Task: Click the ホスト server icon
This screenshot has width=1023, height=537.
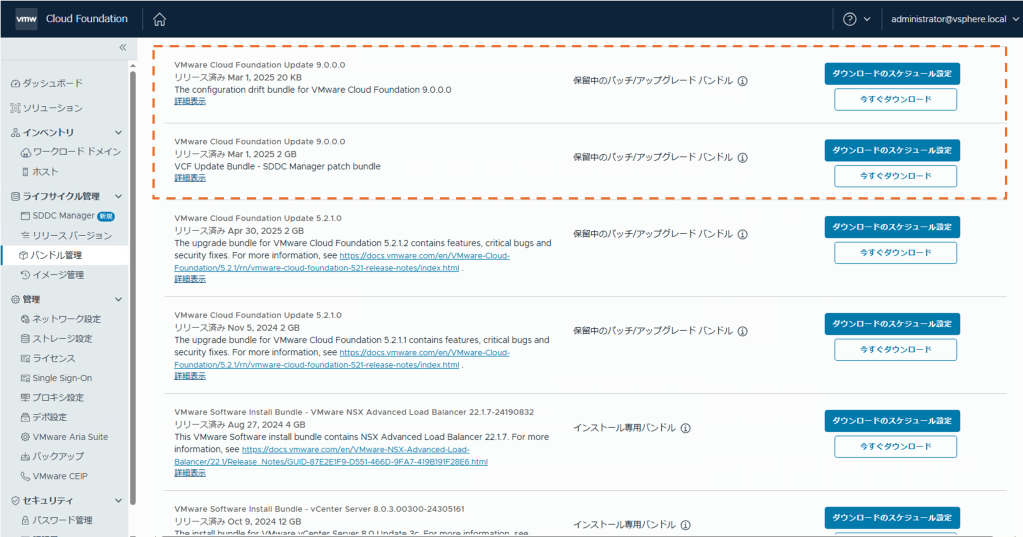Action: coord(25,172)
